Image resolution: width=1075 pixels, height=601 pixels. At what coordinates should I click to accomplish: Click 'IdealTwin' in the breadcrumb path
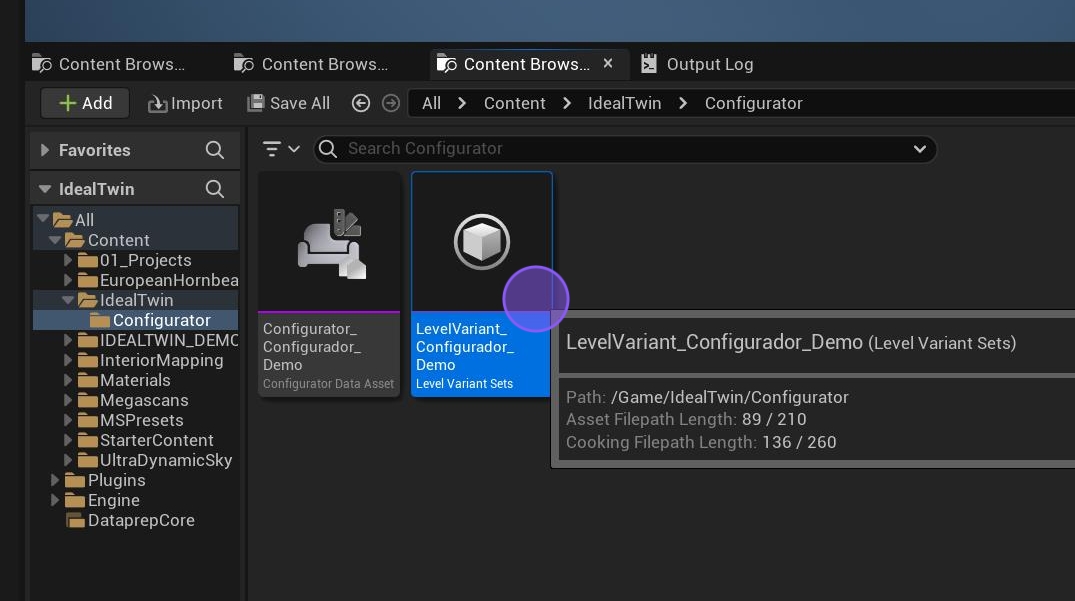[624, 103]
